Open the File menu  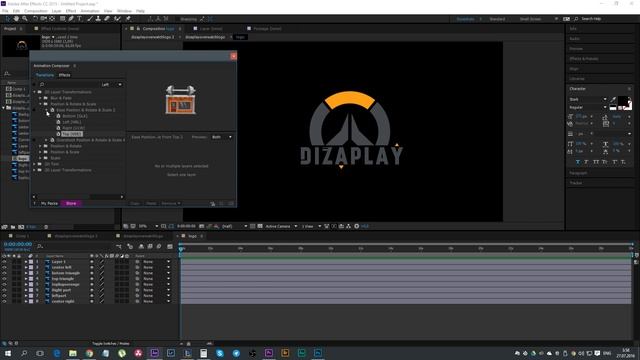click(5, 11)
